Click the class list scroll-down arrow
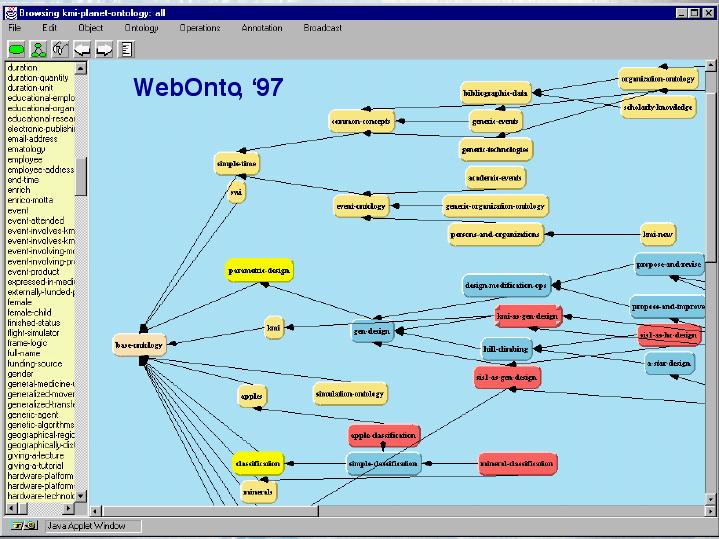Viewport: 719px width, 539px height. point(81,496)
